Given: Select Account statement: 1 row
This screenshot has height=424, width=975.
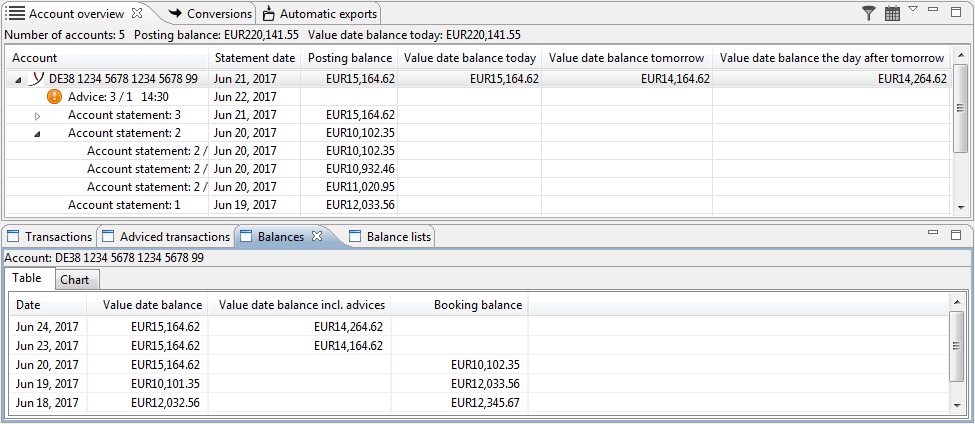Looking at the screenshot, I should pos(478,205).
